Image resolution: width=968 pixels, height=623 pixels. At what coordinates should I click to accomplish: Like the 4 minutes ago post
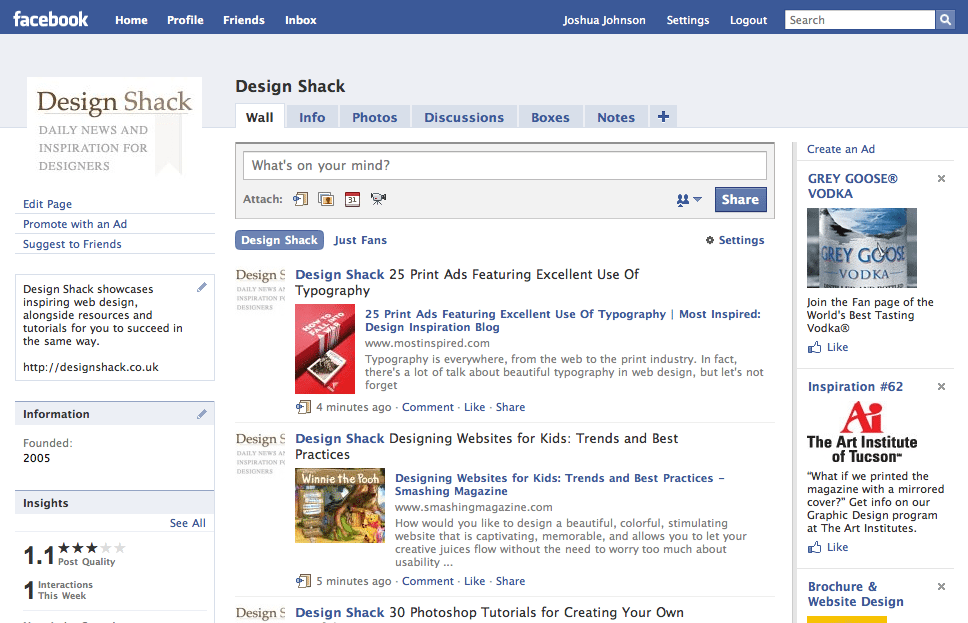tap(474, 407)
